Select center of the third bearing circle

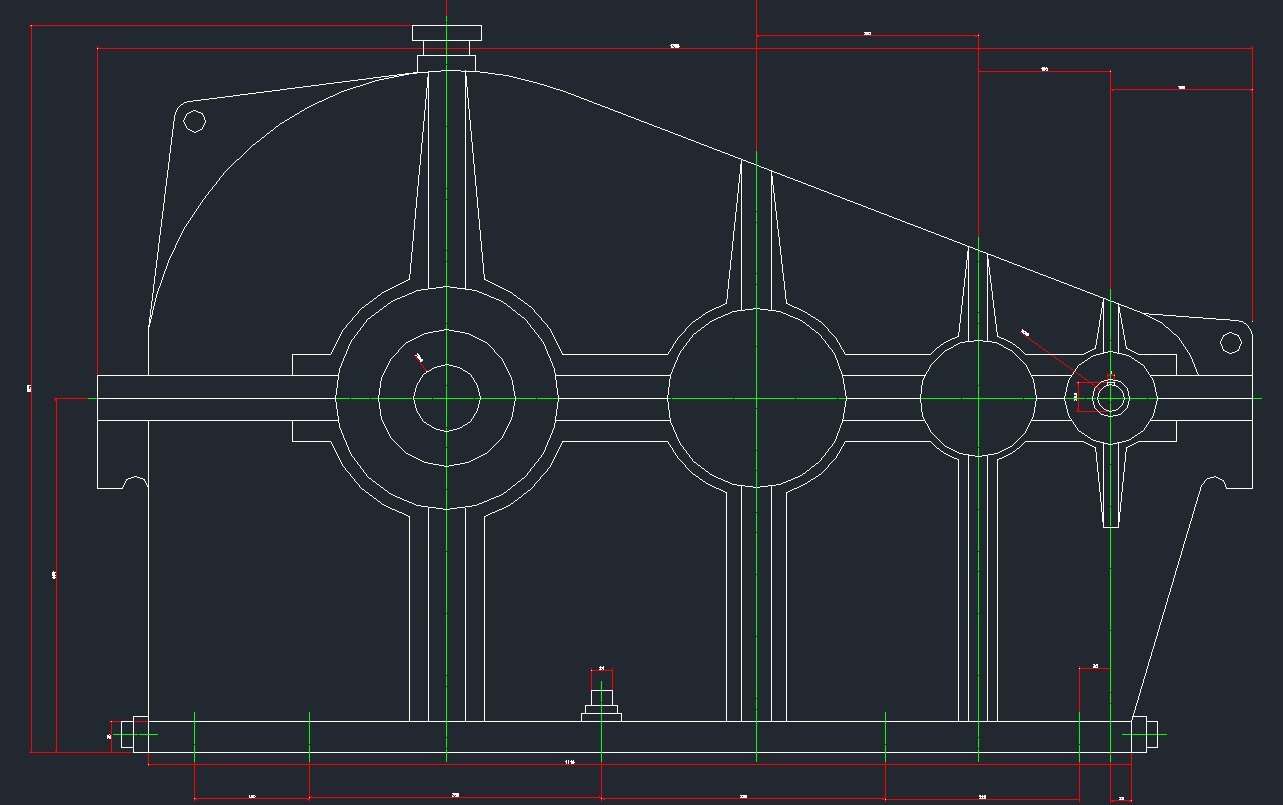pyautogui.click(x=978, y=398)
